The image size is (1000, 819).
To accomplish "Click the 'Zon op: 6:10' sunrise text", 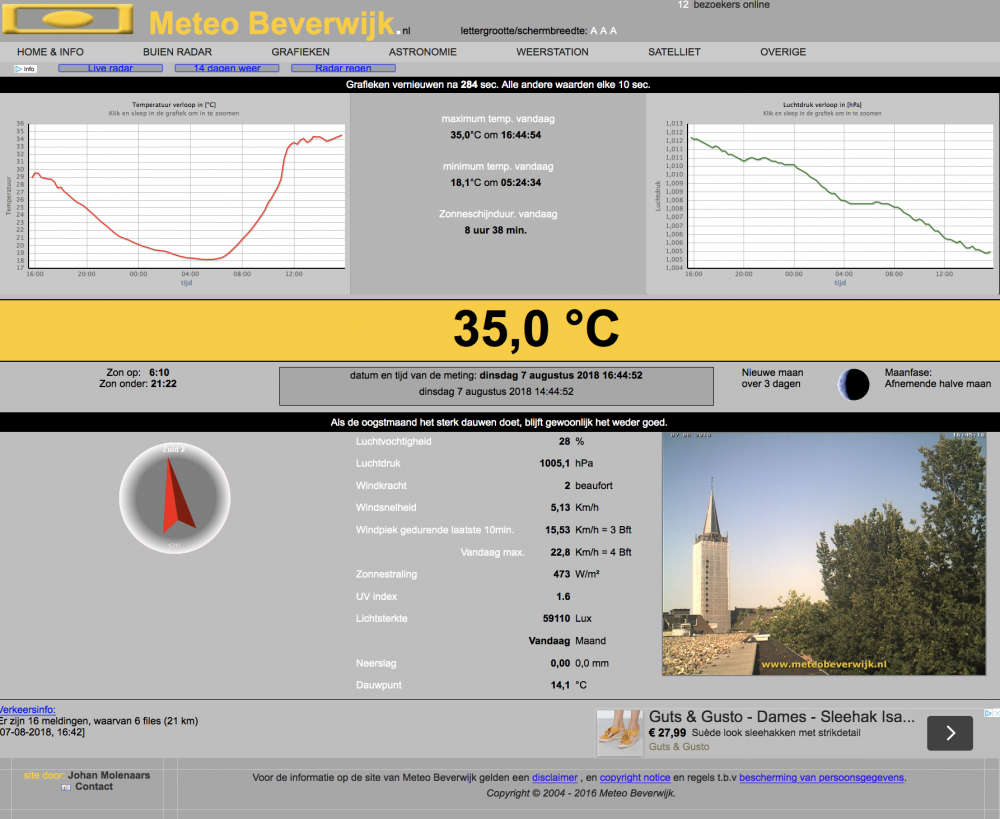I will pyautogui.click(x=138, y=373).
